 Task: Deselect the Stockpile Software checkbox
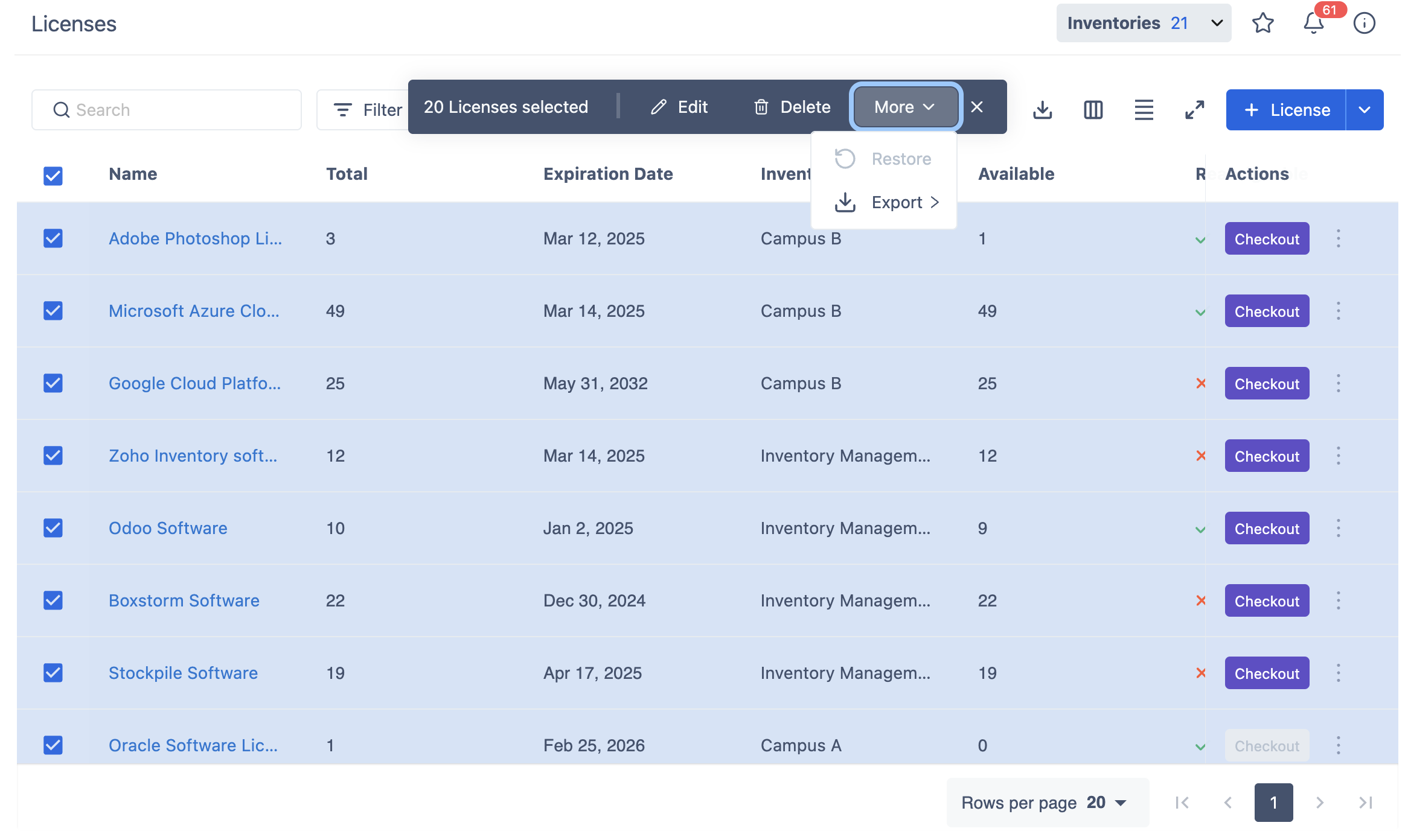(x=53, y=673)
